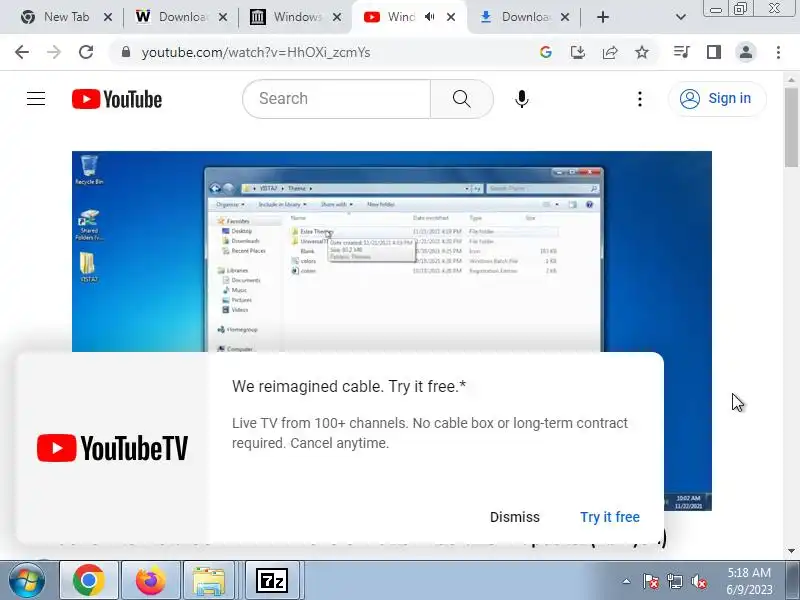Mute the YouTube tab via the speaker icon

[430, 17]
